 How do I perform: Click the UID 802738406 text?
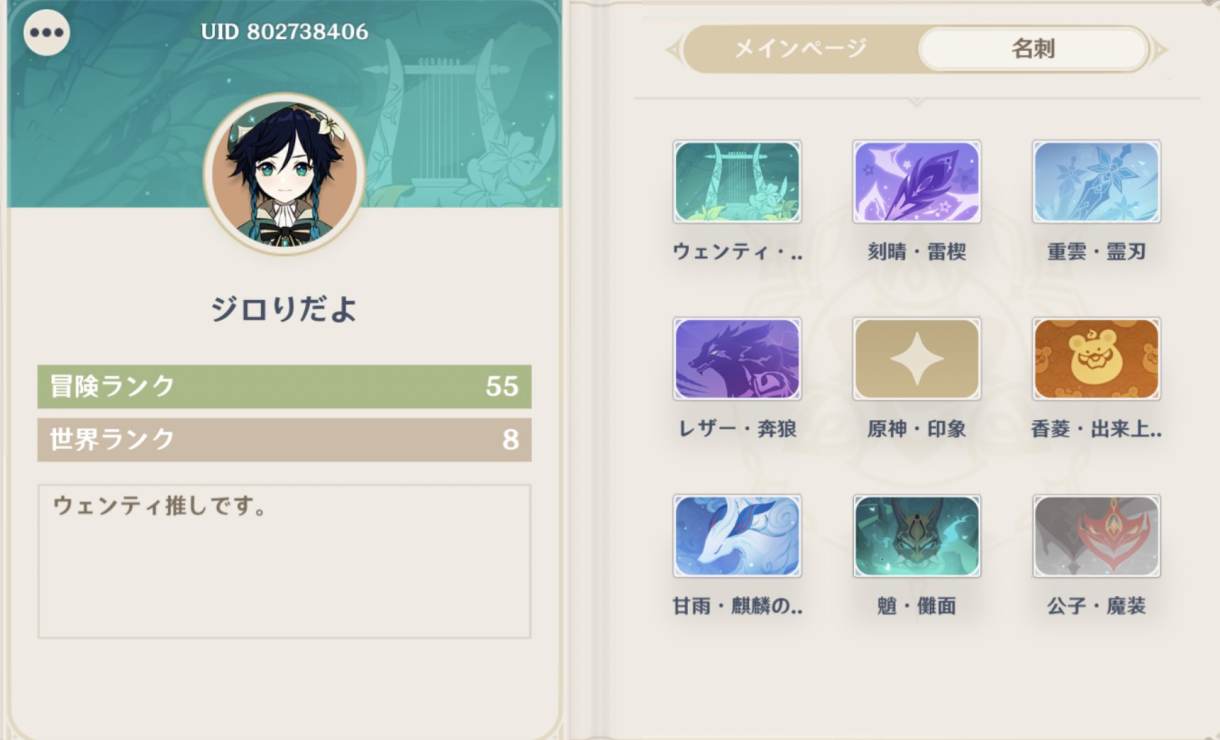point(284,32)
